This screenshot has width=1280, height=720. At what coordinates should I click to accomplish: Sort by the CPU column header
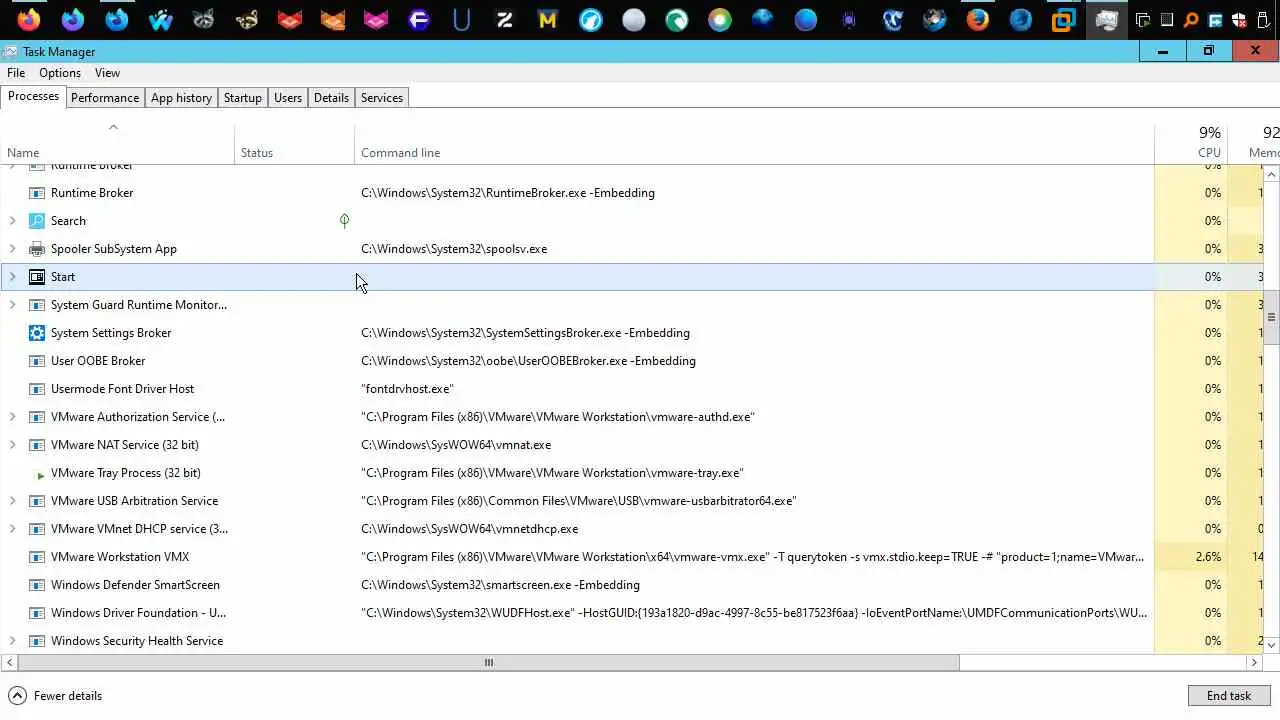pyautogui.click(x=1190, y=143)
